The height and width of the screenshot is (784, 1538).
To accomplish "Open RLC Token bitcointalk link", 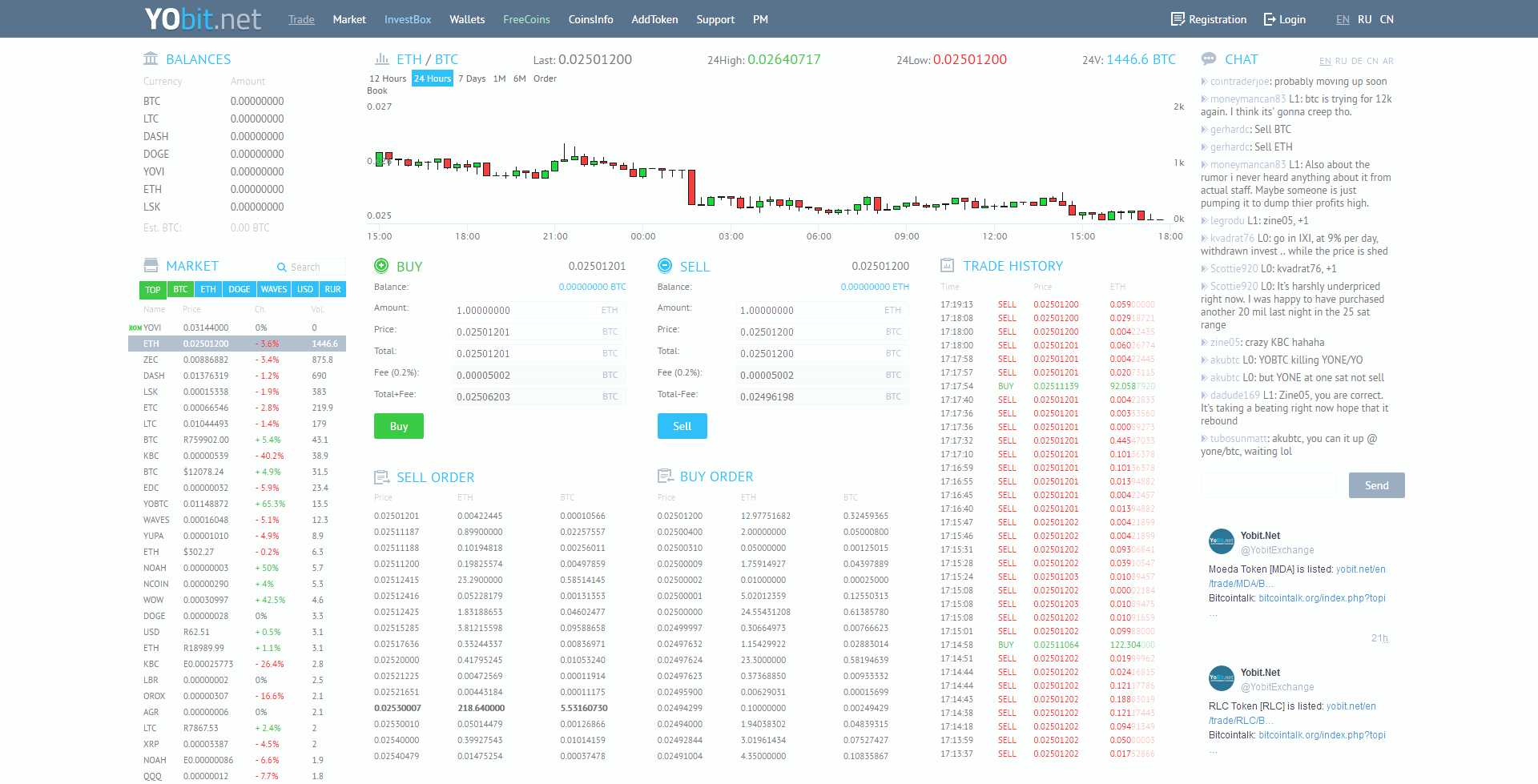I will (x=1322, y=735).
